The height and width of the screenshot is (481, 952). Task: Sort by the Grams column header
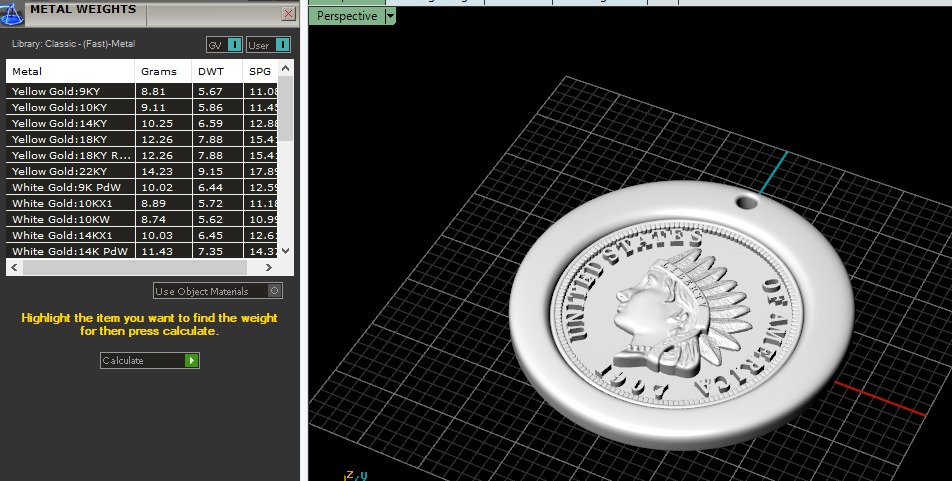click(x=163, y=71)
